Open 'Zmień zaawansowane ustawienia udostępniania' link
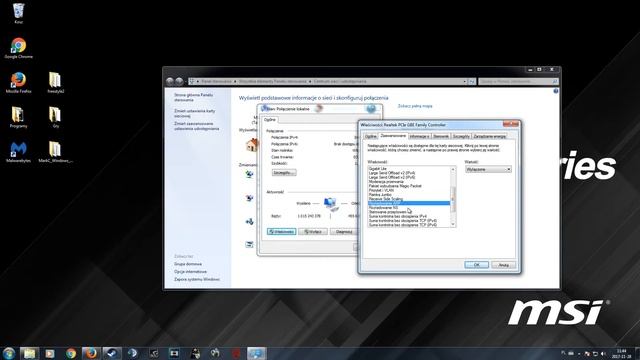Image resolution: width=640 pixels, height=360 pixels. coord(197,126)
